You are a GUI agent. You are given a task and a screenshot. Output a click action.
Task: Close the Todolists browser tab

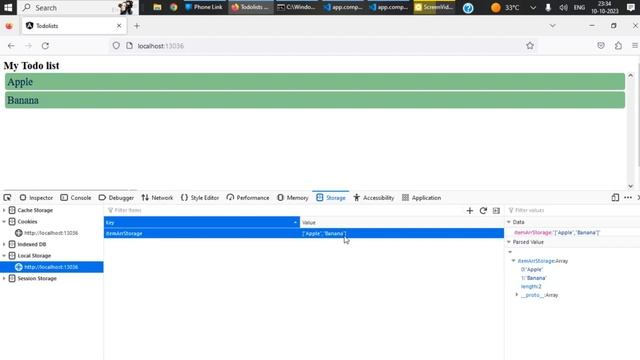tap(119, 26)
